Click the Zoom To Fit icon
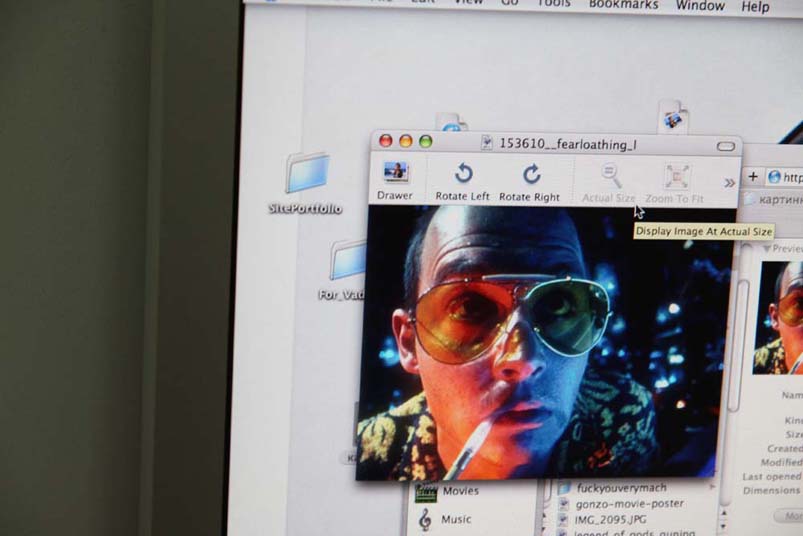The image size is (803, 536). point(677,177)
